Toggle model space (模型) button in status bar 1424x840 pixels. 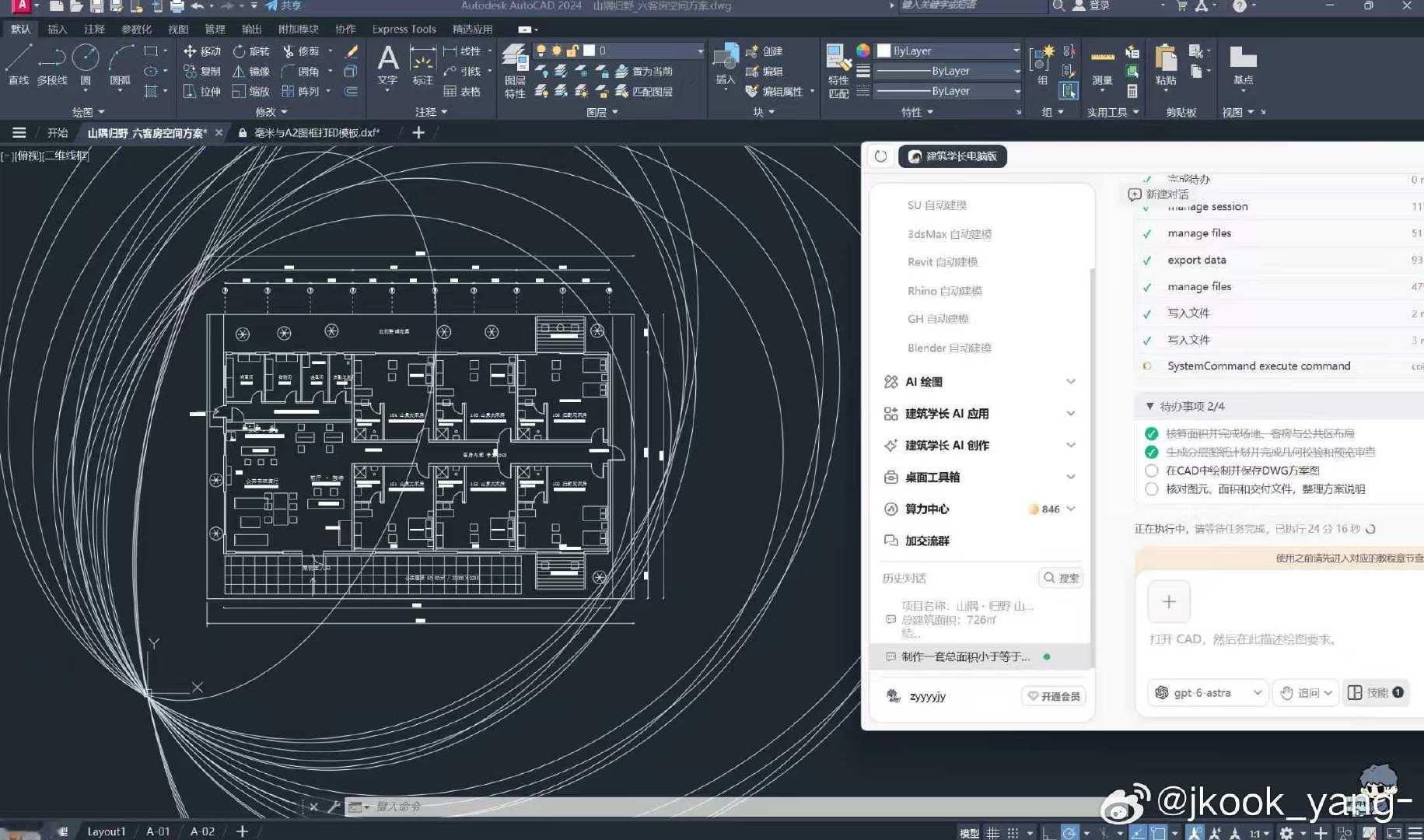click(x=969, y=833)
